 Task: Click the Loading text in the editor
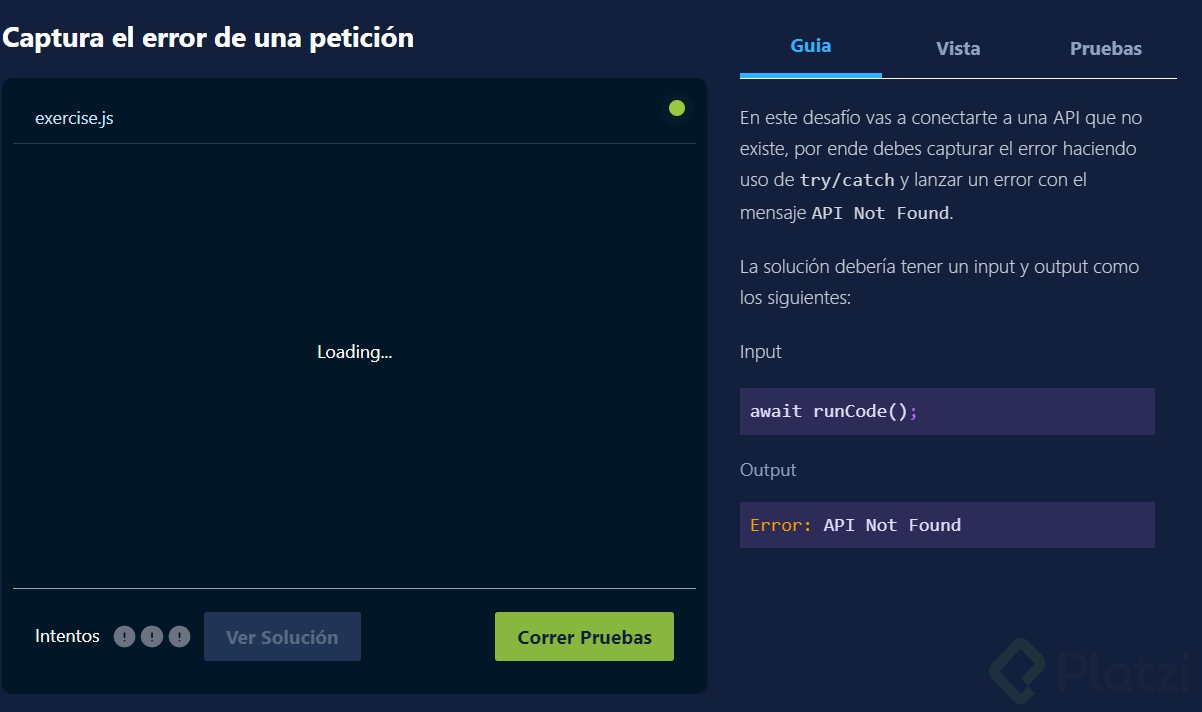coord(354,352)
